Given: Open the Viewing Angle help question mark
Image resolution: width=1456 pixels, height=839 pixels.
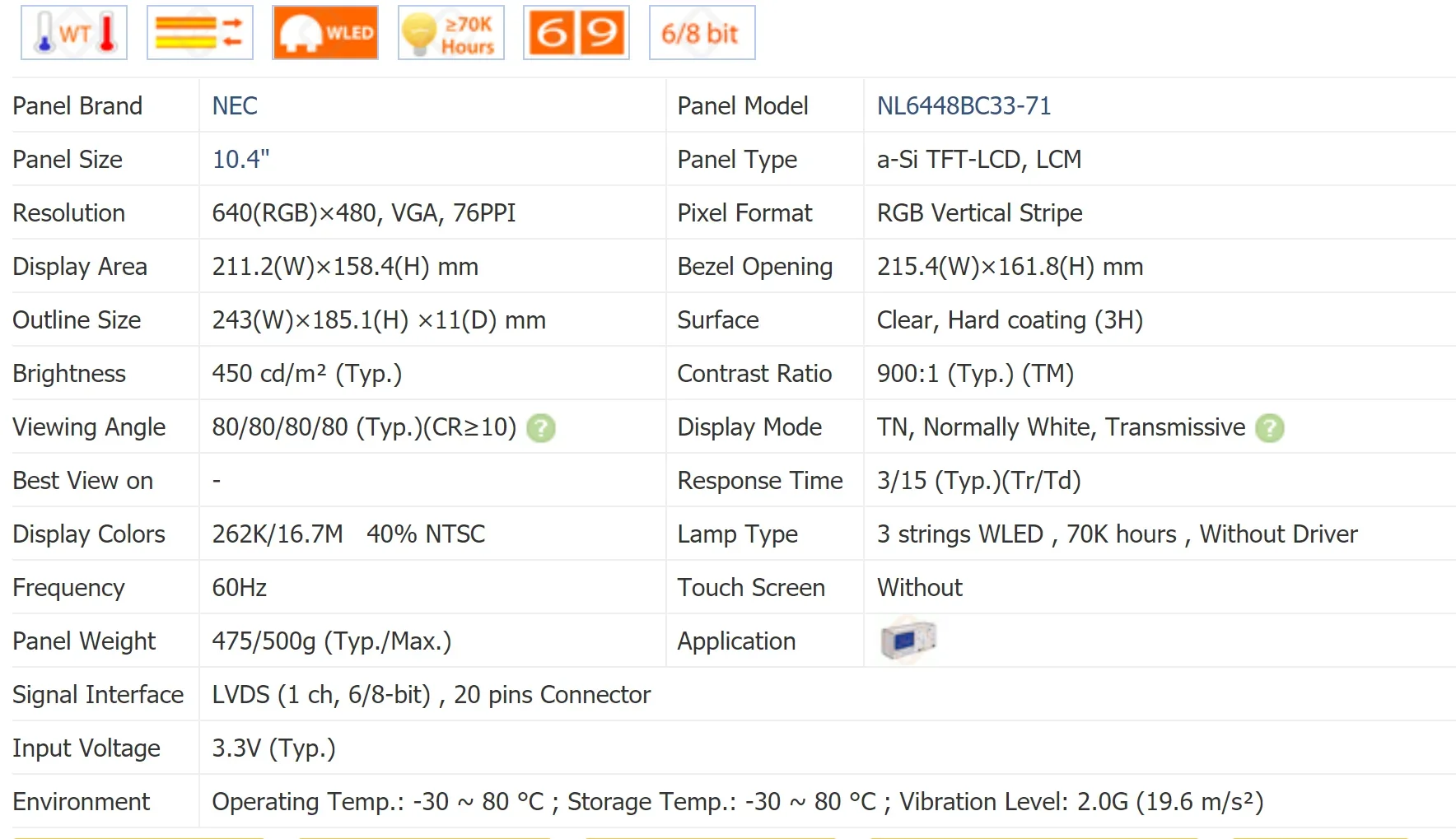Looking at the screenshot, I should pyautogui.click(x=541, y=428).
